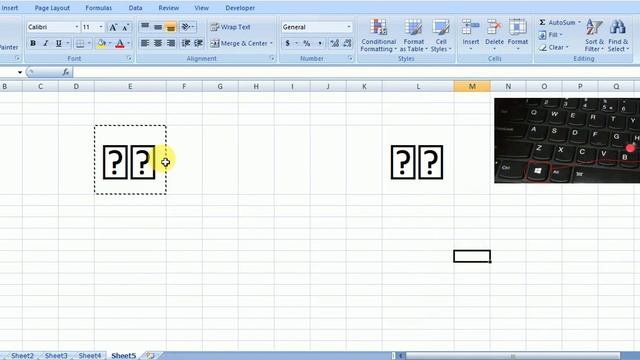The image size is (640, 360).
Task: Center text horizontally
Action: [x=158, y=43]
